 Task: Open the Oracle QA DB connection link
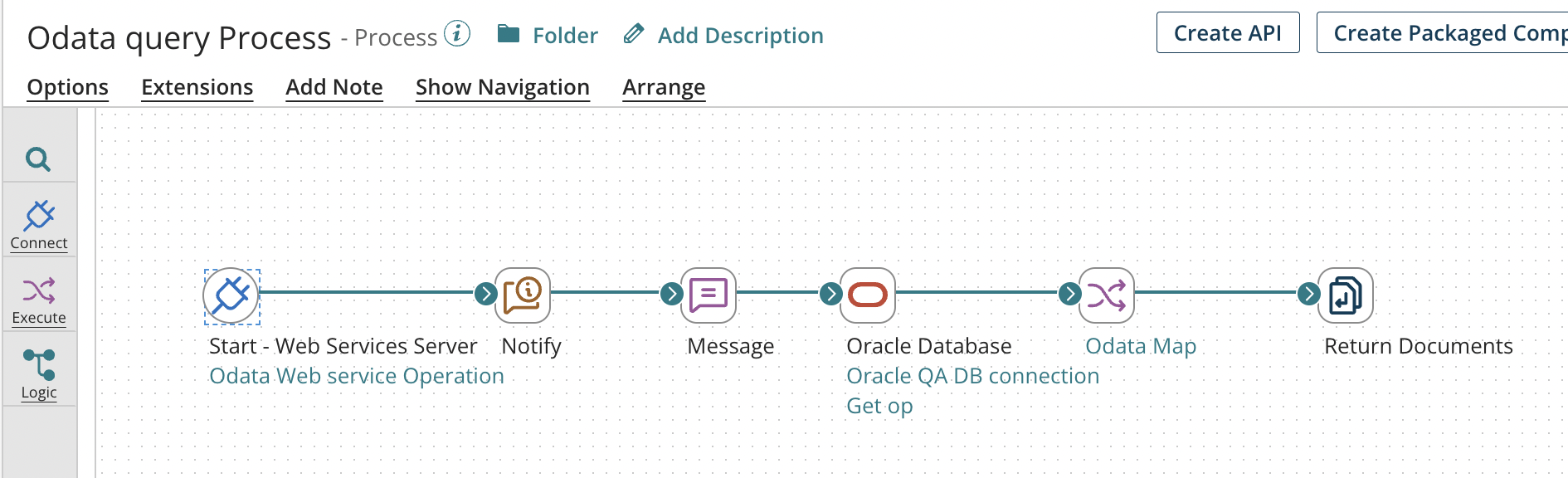pyautogui.click(x=971, y=375)
